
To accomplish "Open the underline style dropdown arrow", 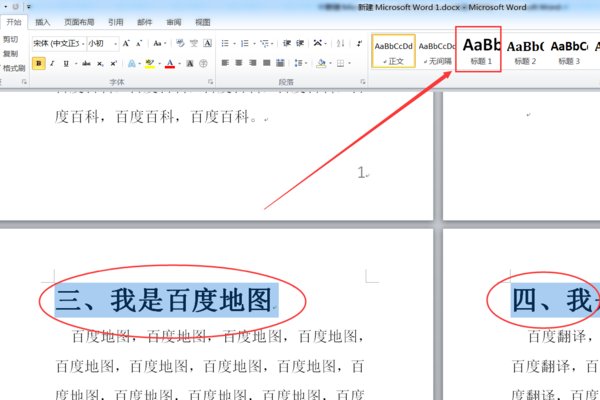I will tap(76, 64).
